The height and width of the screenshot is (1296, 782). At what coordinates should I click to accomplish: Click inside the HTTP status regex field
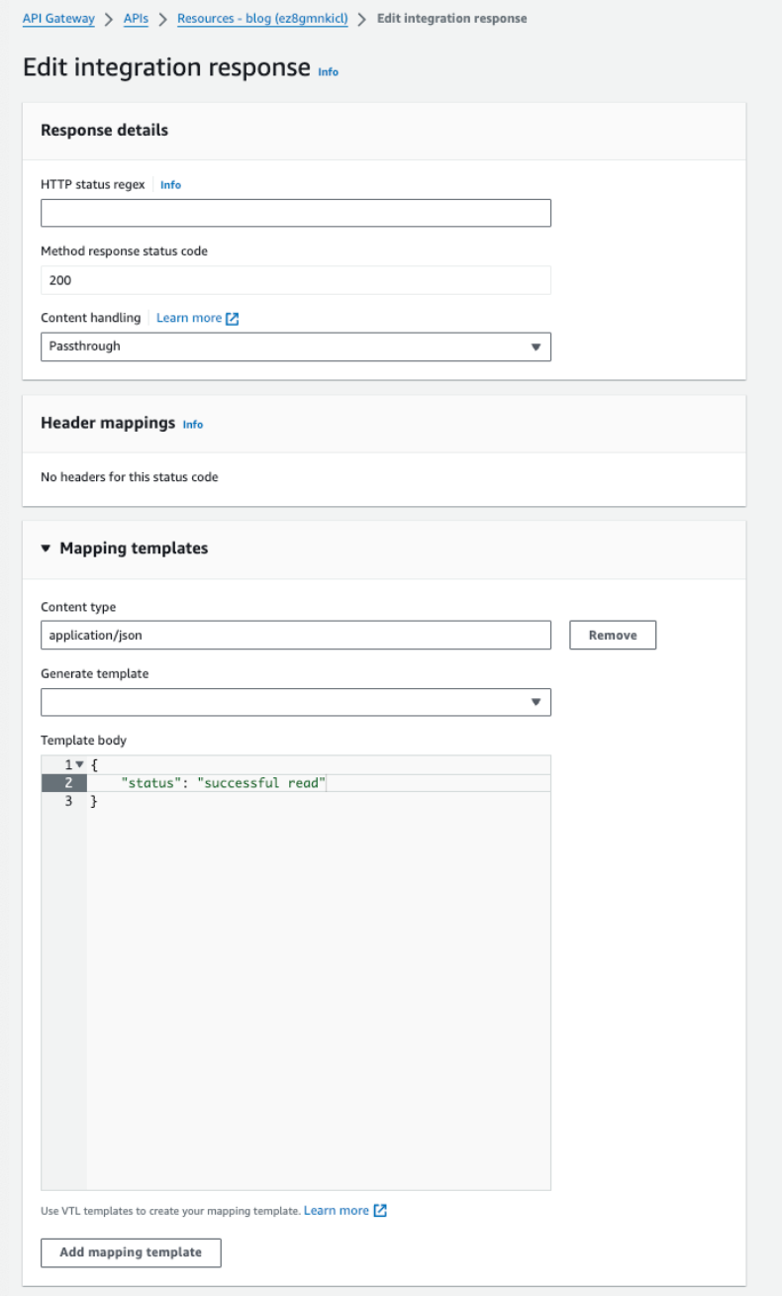point(295,212)
